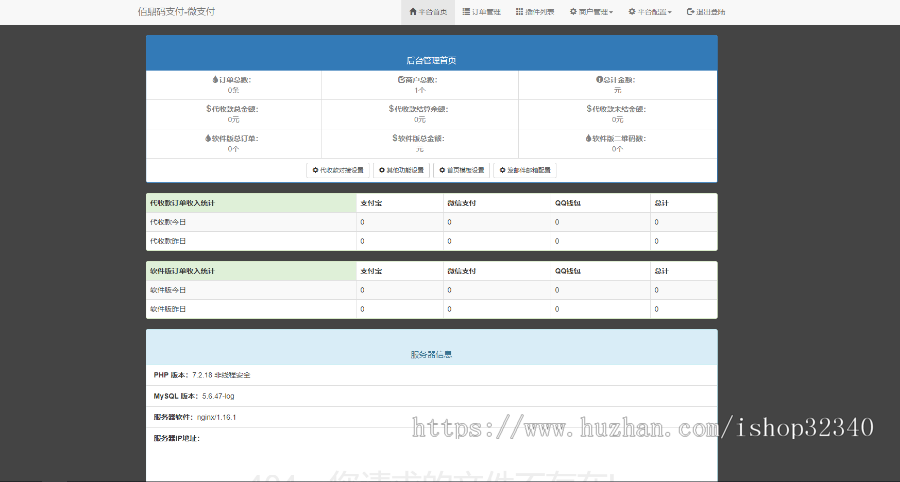Screen dimensions: 900x482
Task: Select the 1个 merchant count value
Action: (x=420, y=90)
